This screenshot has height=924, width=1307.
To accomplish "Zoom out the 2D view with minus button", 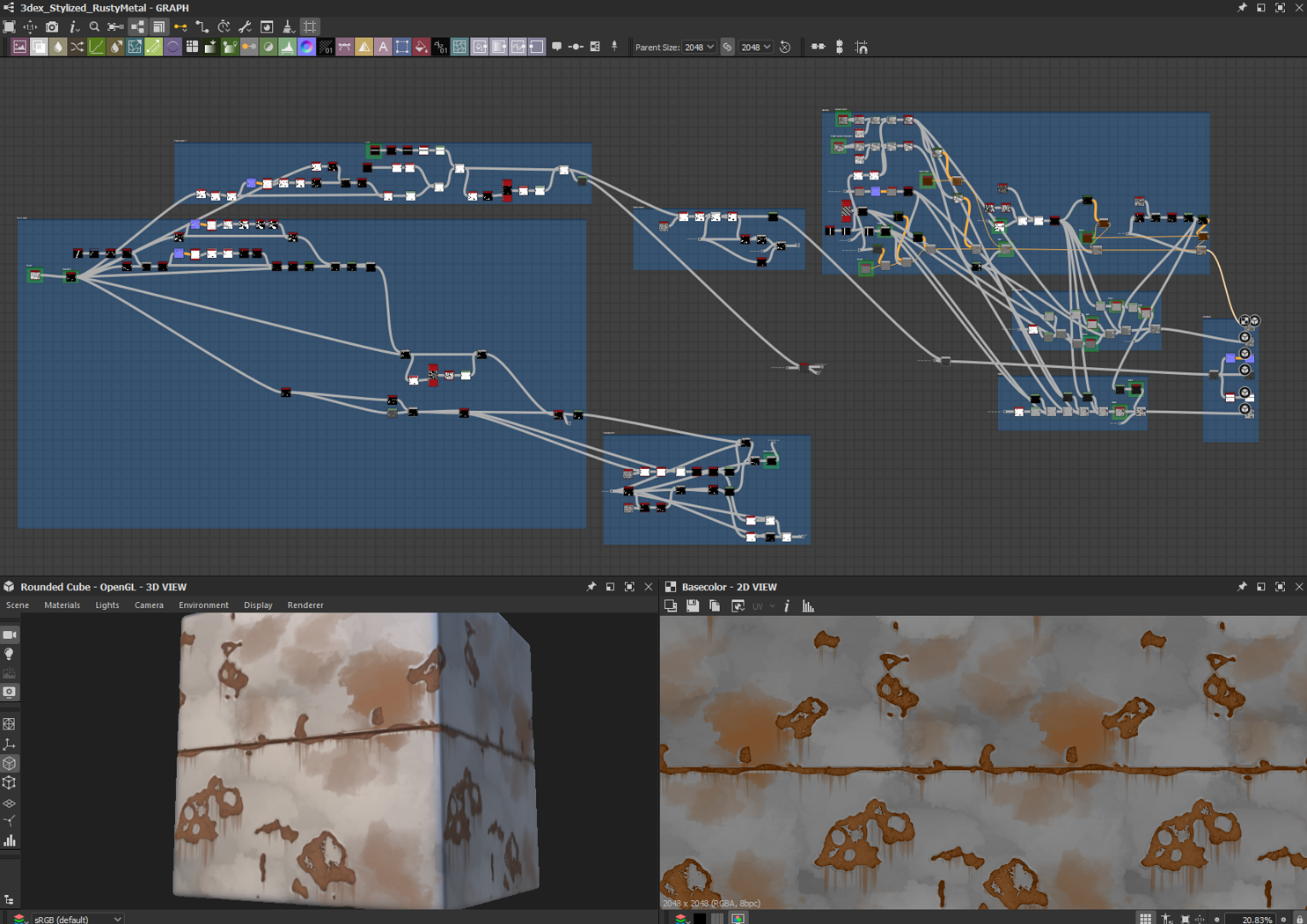I will [x=1216, y=920].
